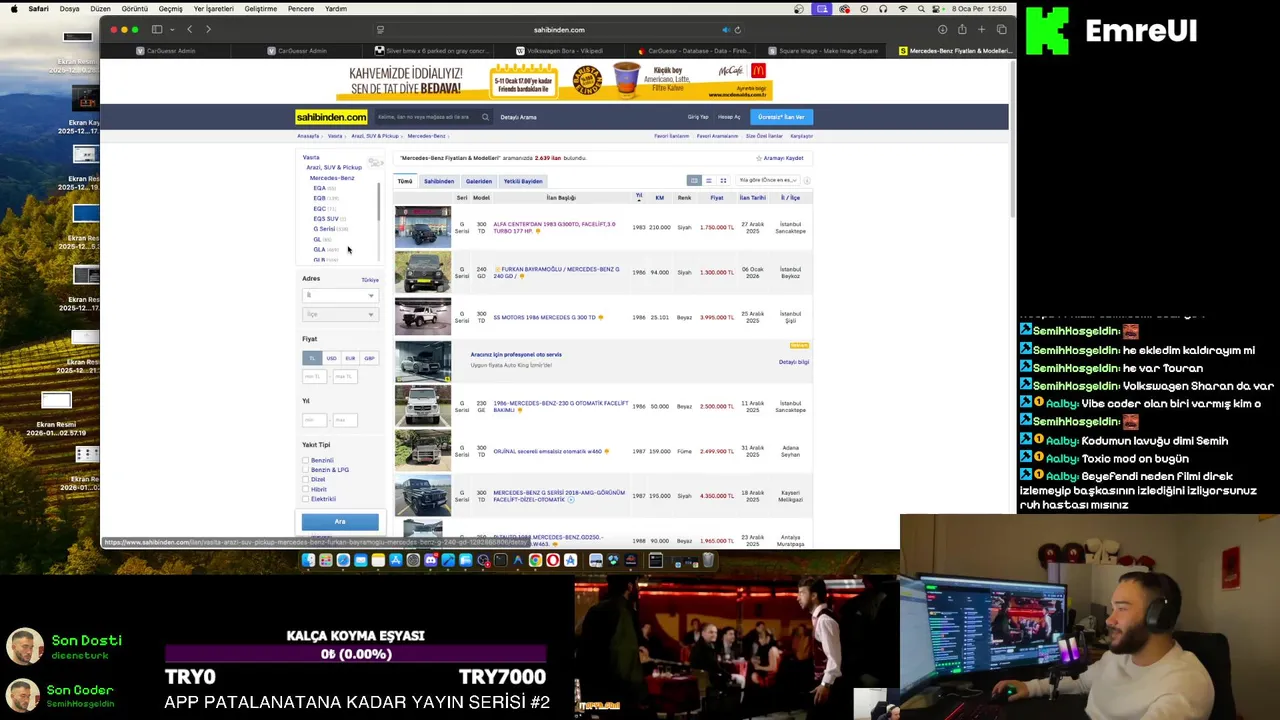1280x720 pixels.
Task: Go back with Safari back arrow
Action: [190, 29]
